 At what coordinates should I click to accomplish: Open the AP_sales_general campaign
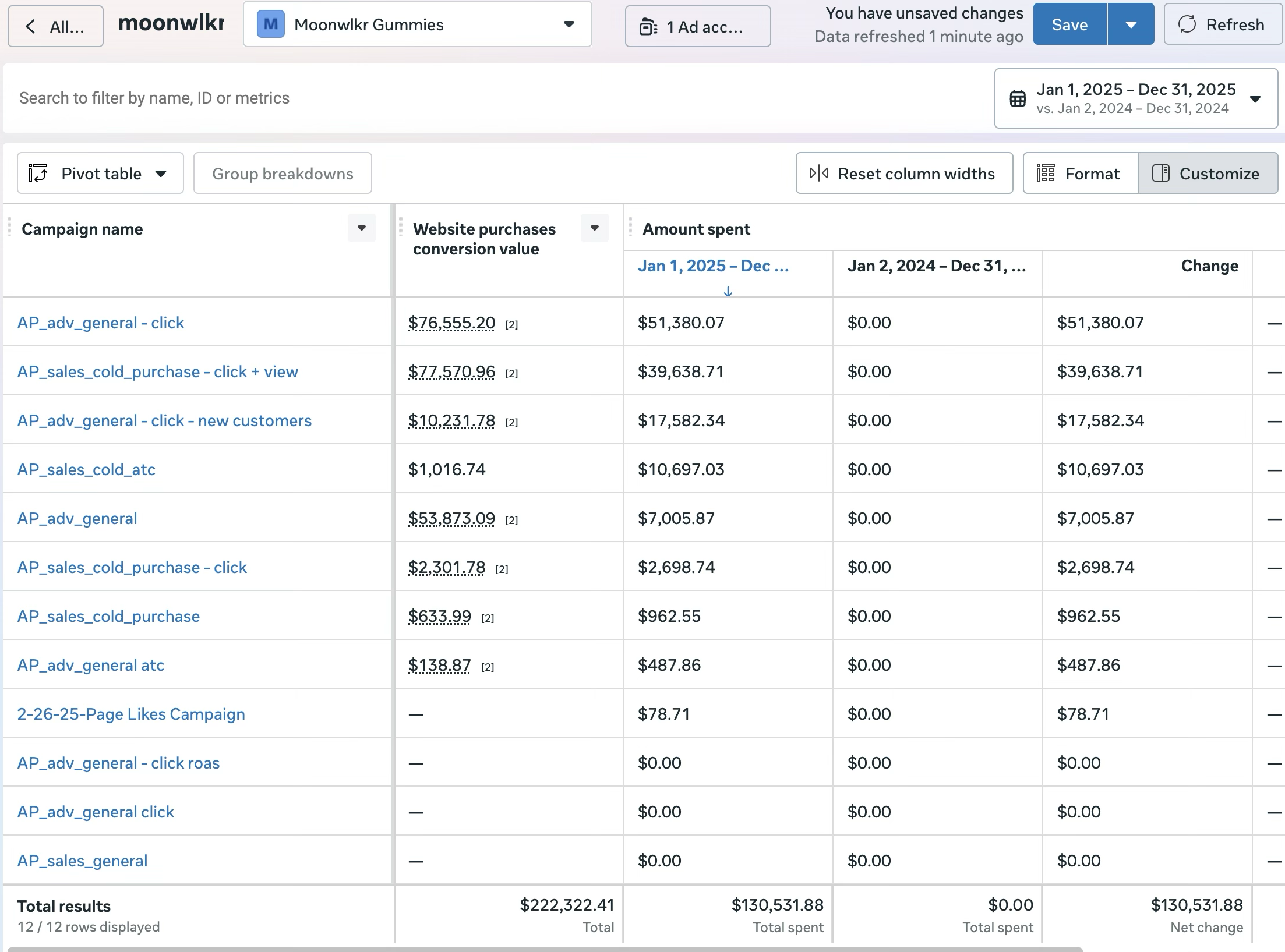tap(82, 861)
